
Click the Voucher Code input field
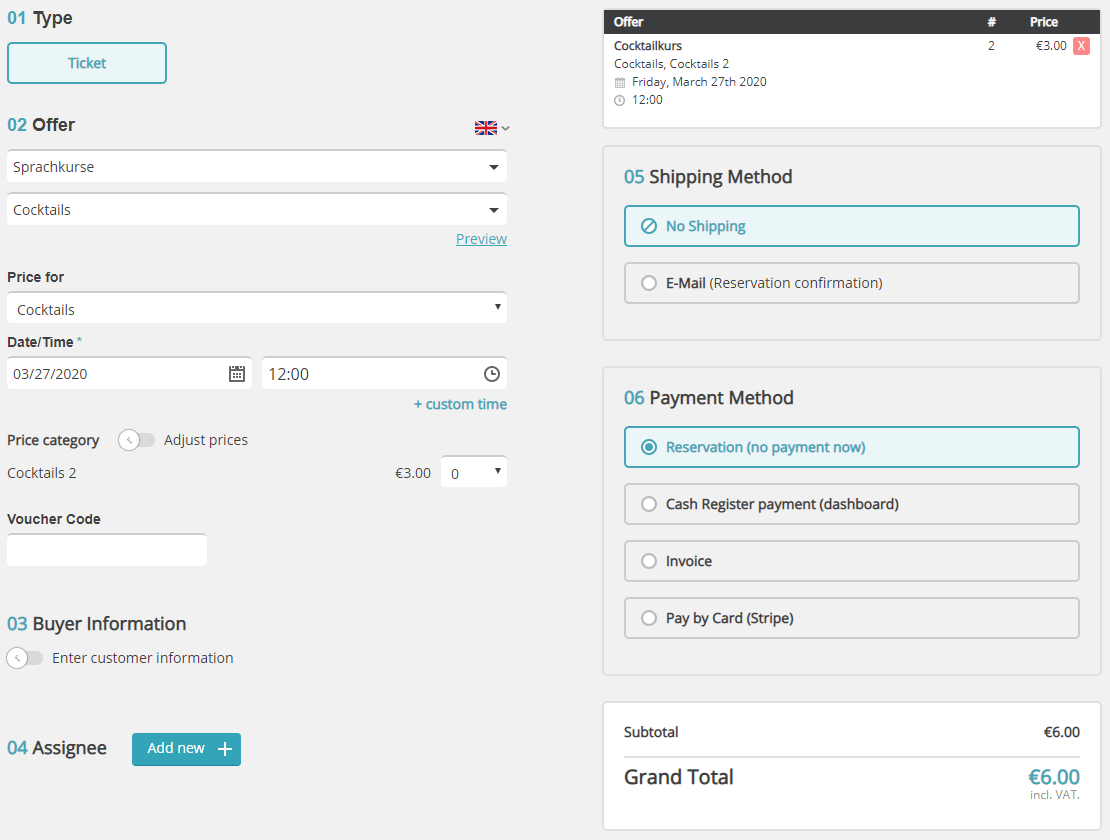pos(107,550)
